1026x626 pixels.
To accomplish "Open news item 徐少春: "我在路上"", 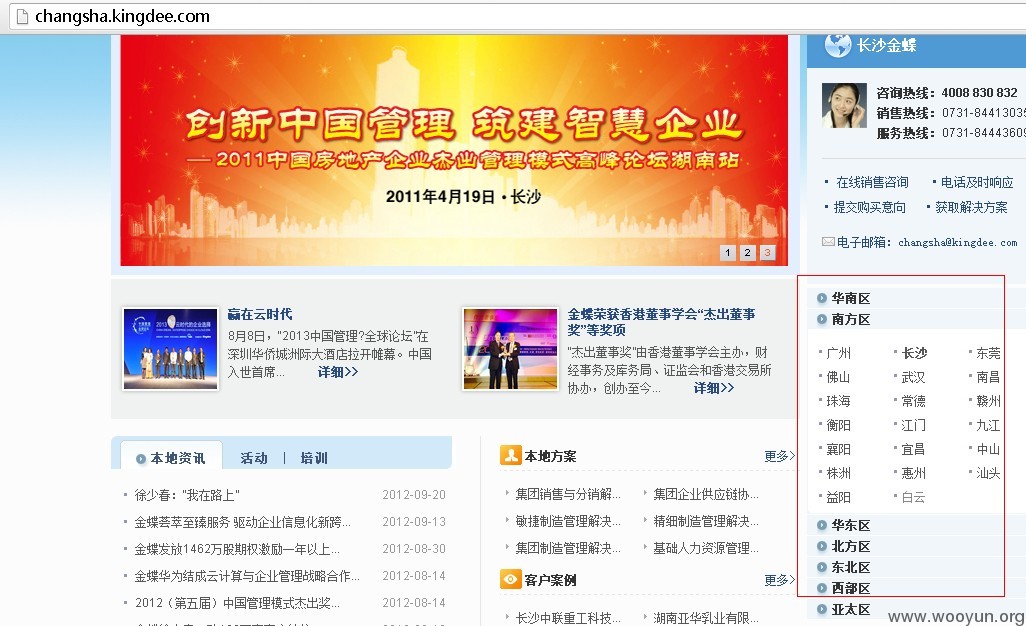I will pos(187,495).
